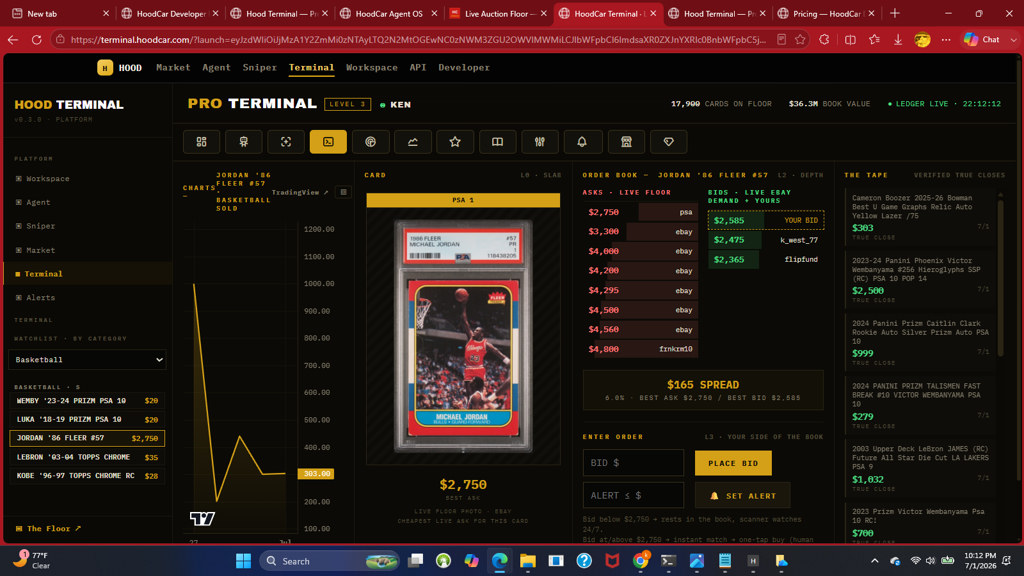The image size is (1024, 576).
Task: Open the TradingView link above chart
Action: [x=300, y=192]
